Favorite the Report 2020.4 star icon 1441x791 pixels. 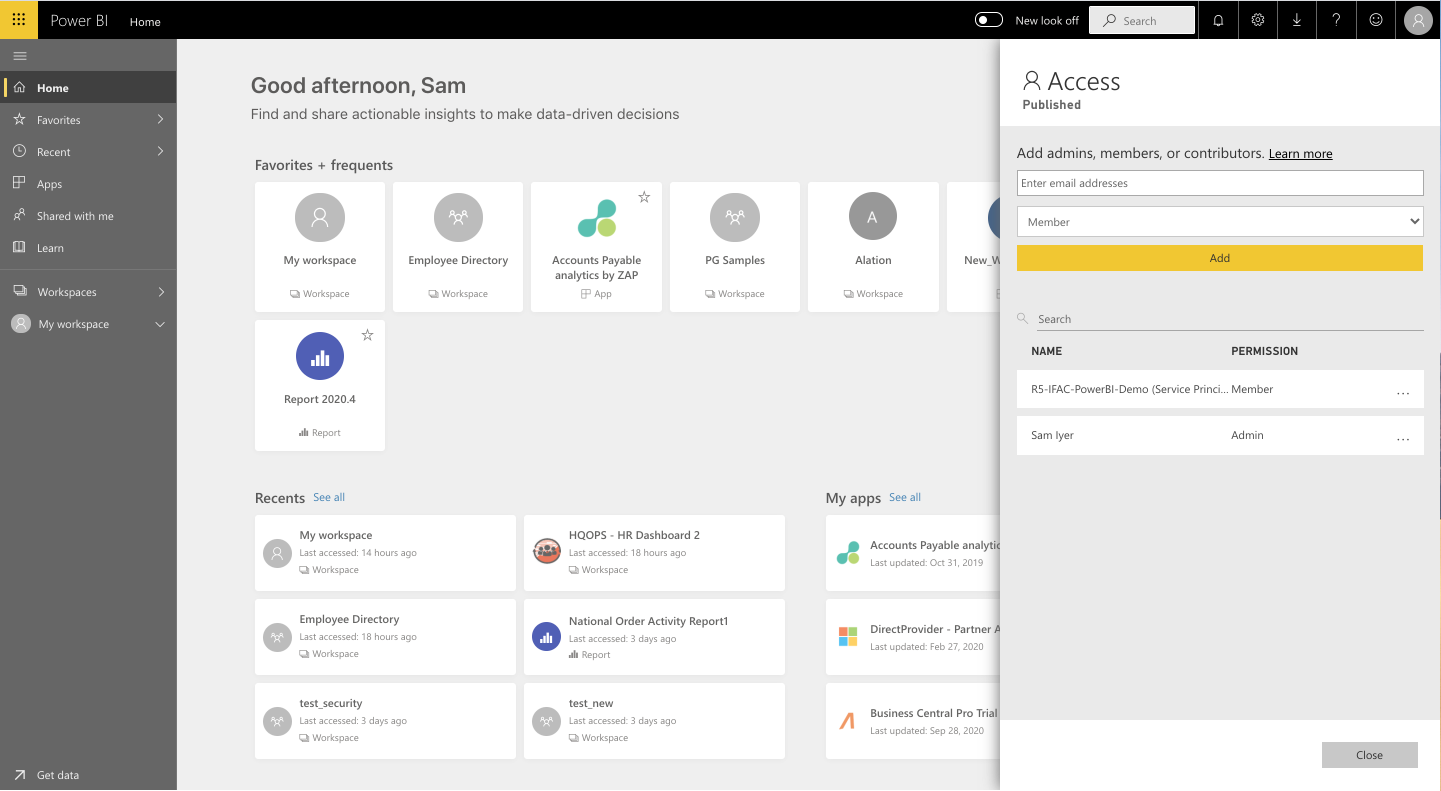pyautogui.click(x=367, y=335)
